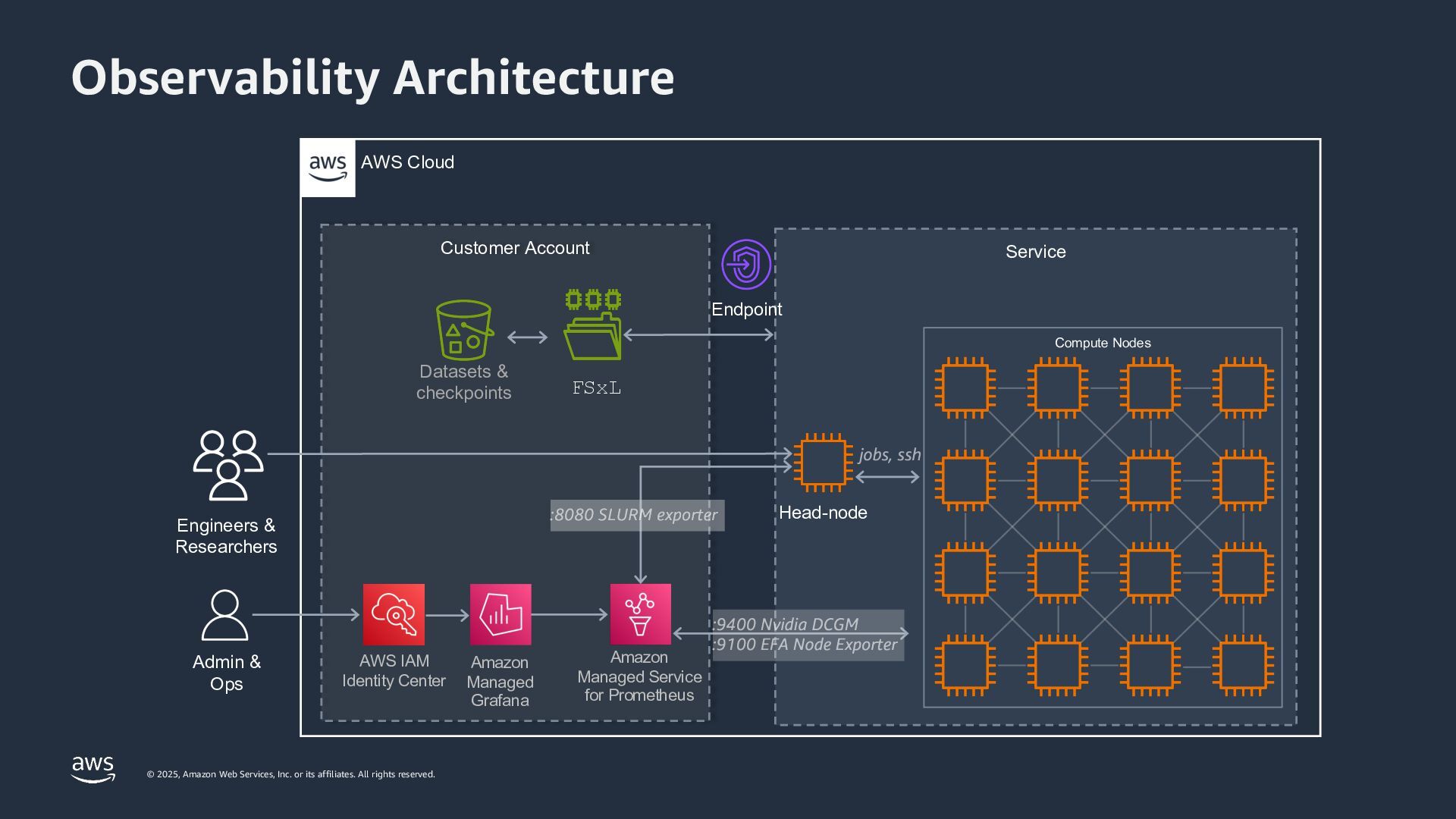Click the Observability Architecture title
1456x819 pixels.
[x=372, y=78]
